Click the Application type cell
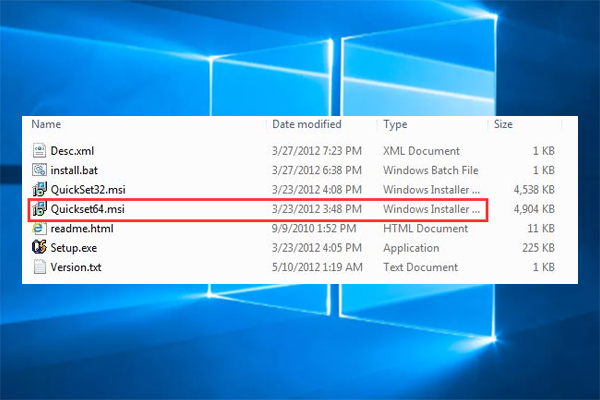Screen dimensions: 600x400 click(411, 248)
